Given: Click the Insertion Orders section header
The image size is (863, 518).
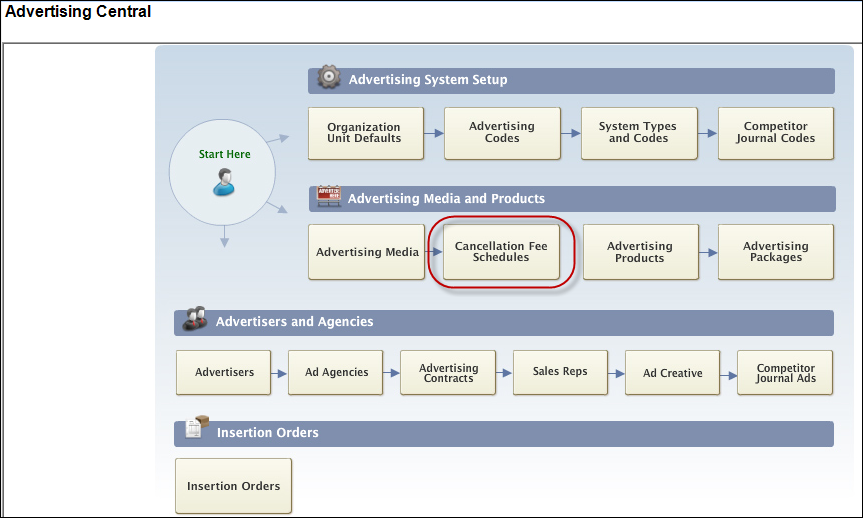Looking at the screenshot, I should pyautogui.click(x=504, y=434).
